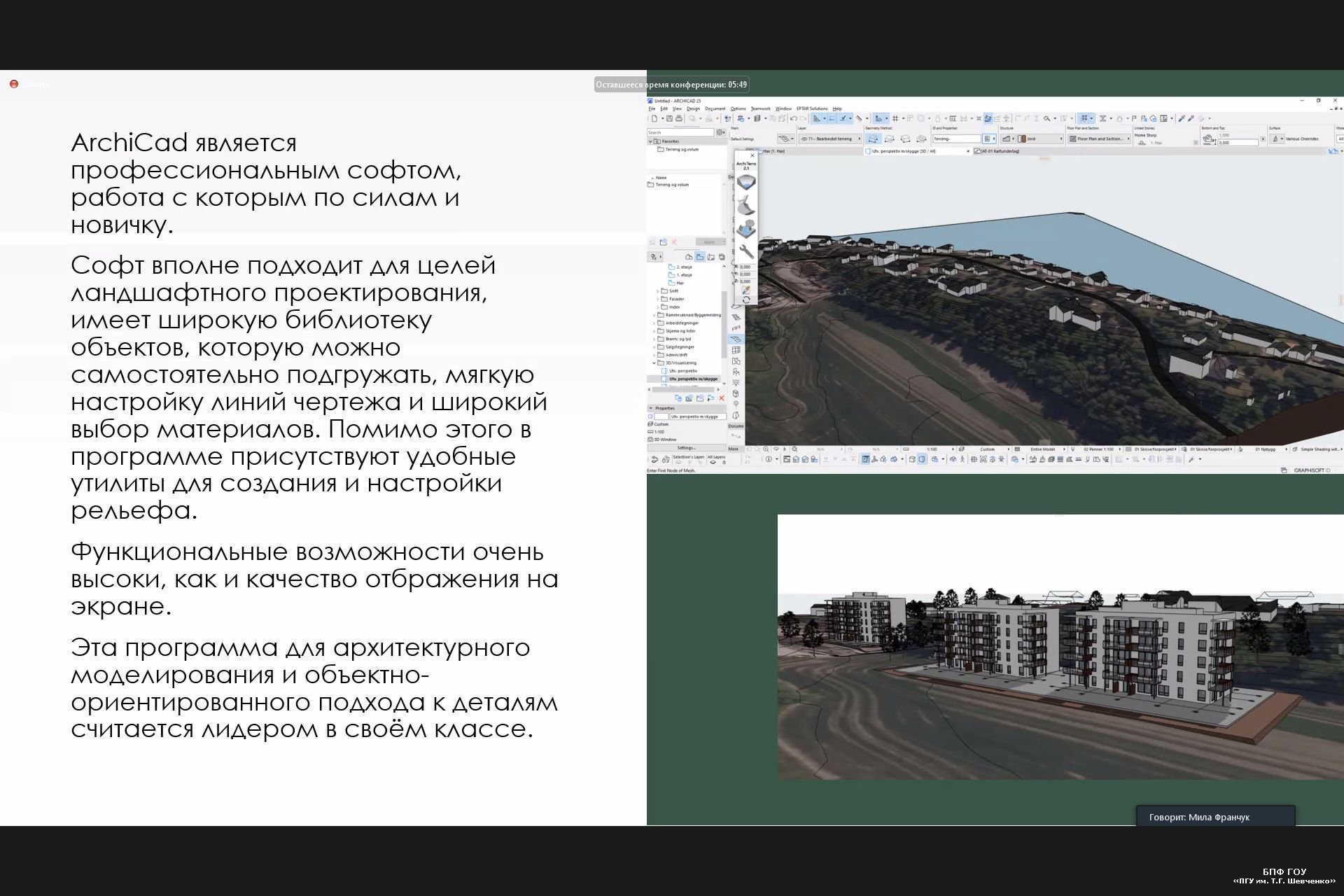Image resolution: width=1344 pixels, height=896 pixels.
Task: Click the Settings... button in Navigator
Action: tap(687, 448)
